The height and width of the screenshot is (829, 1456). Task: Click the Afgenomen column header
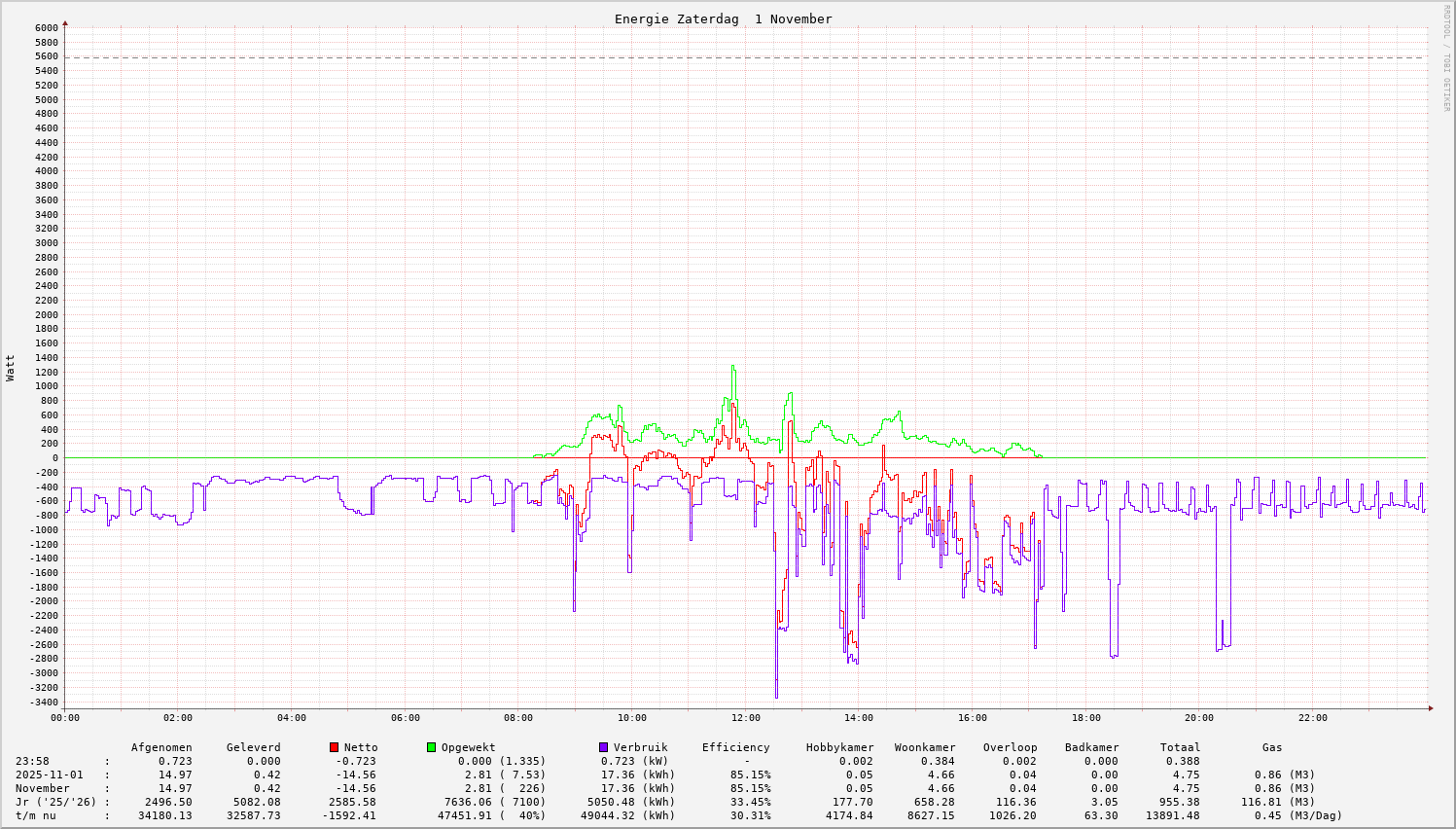pyautogui.click(x=161, y=747)
